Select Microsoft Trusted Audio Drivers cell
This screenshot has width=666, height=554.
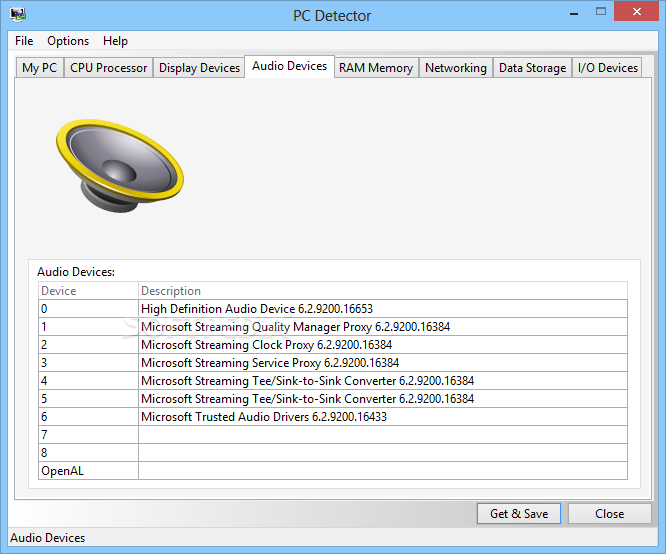[383, 417]
